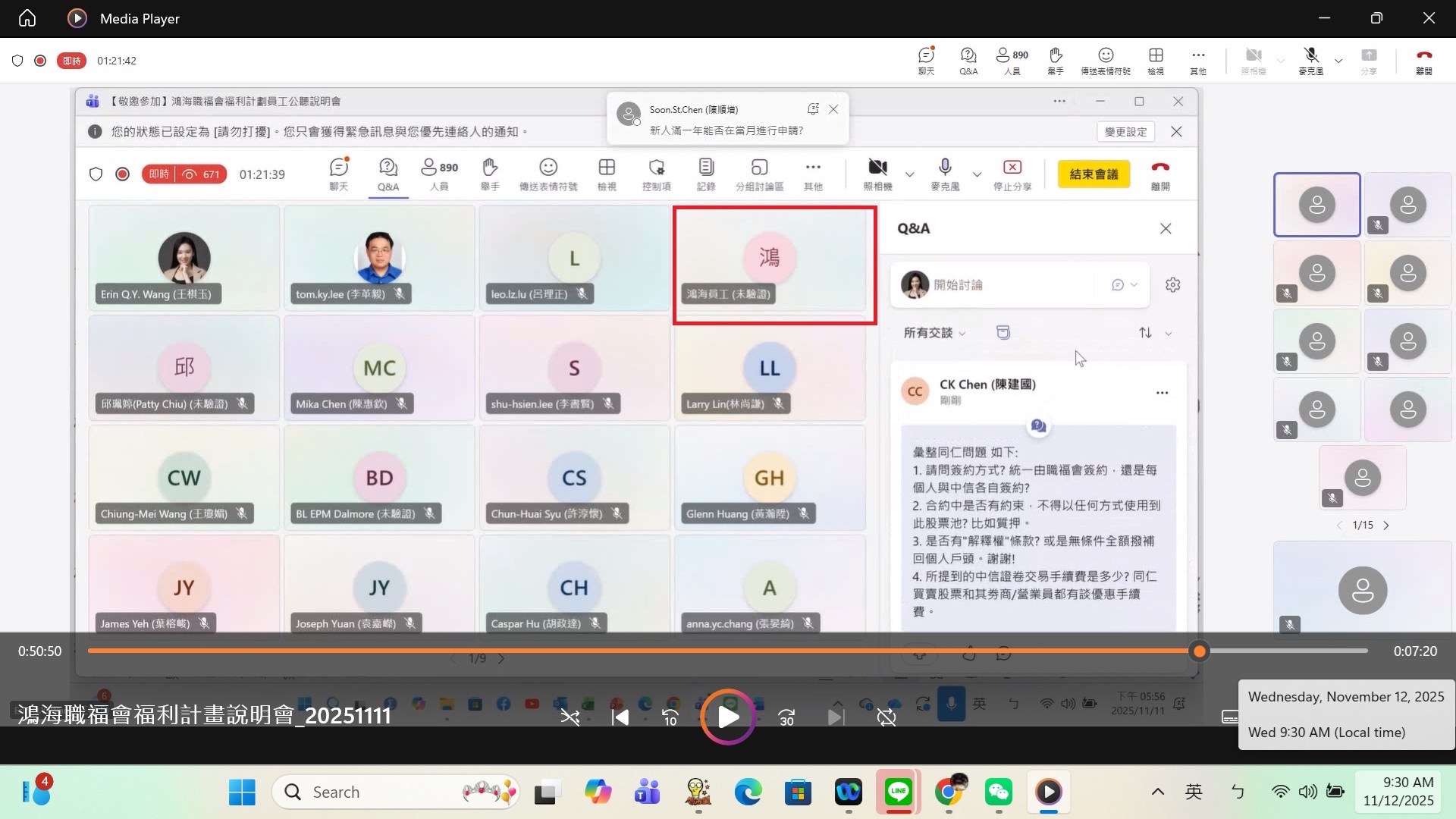Skip back 10 seconds

coord(670,717)
